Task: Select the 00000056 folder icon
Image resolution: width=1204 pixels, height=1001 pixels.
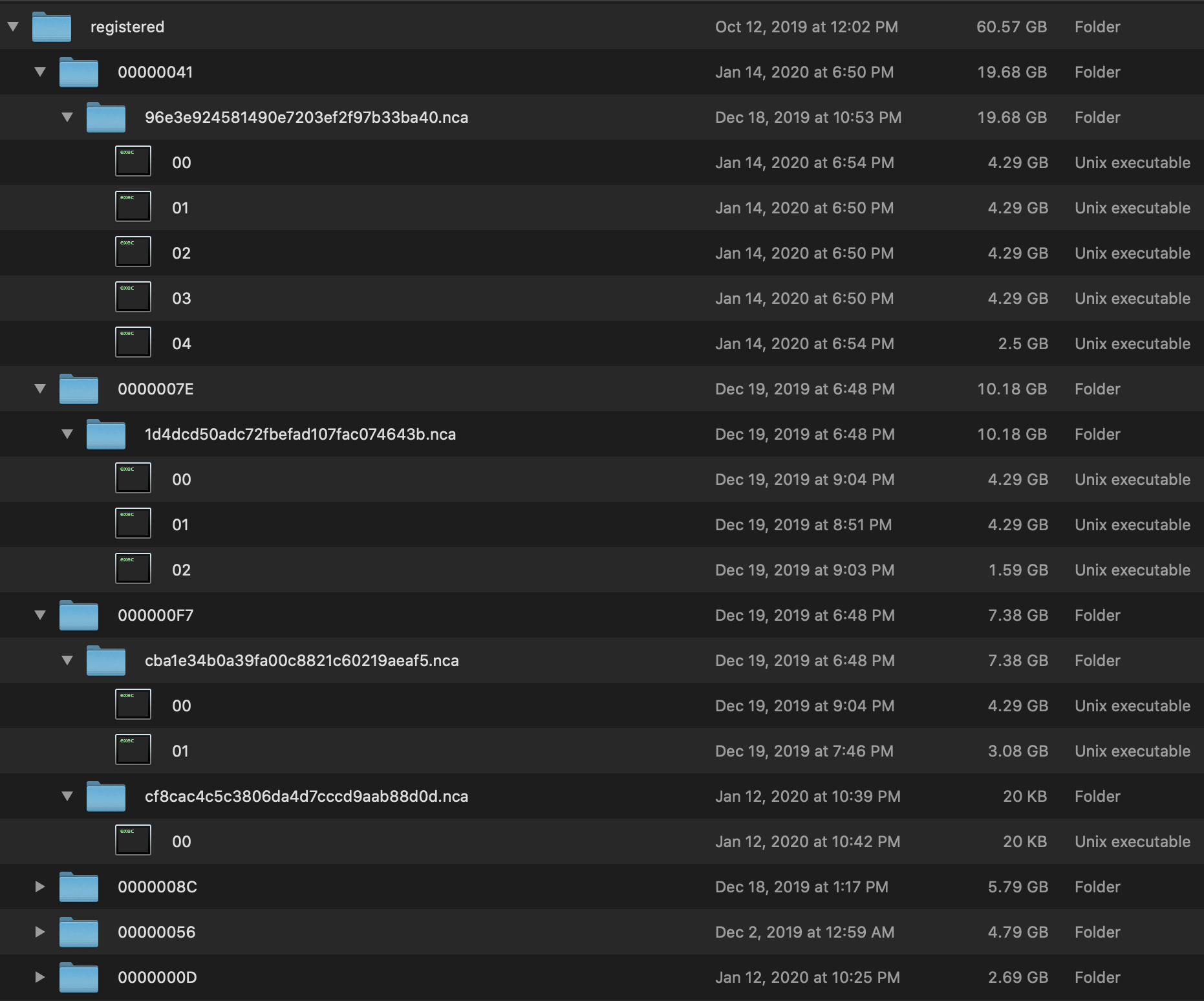Action: (79, 932)
